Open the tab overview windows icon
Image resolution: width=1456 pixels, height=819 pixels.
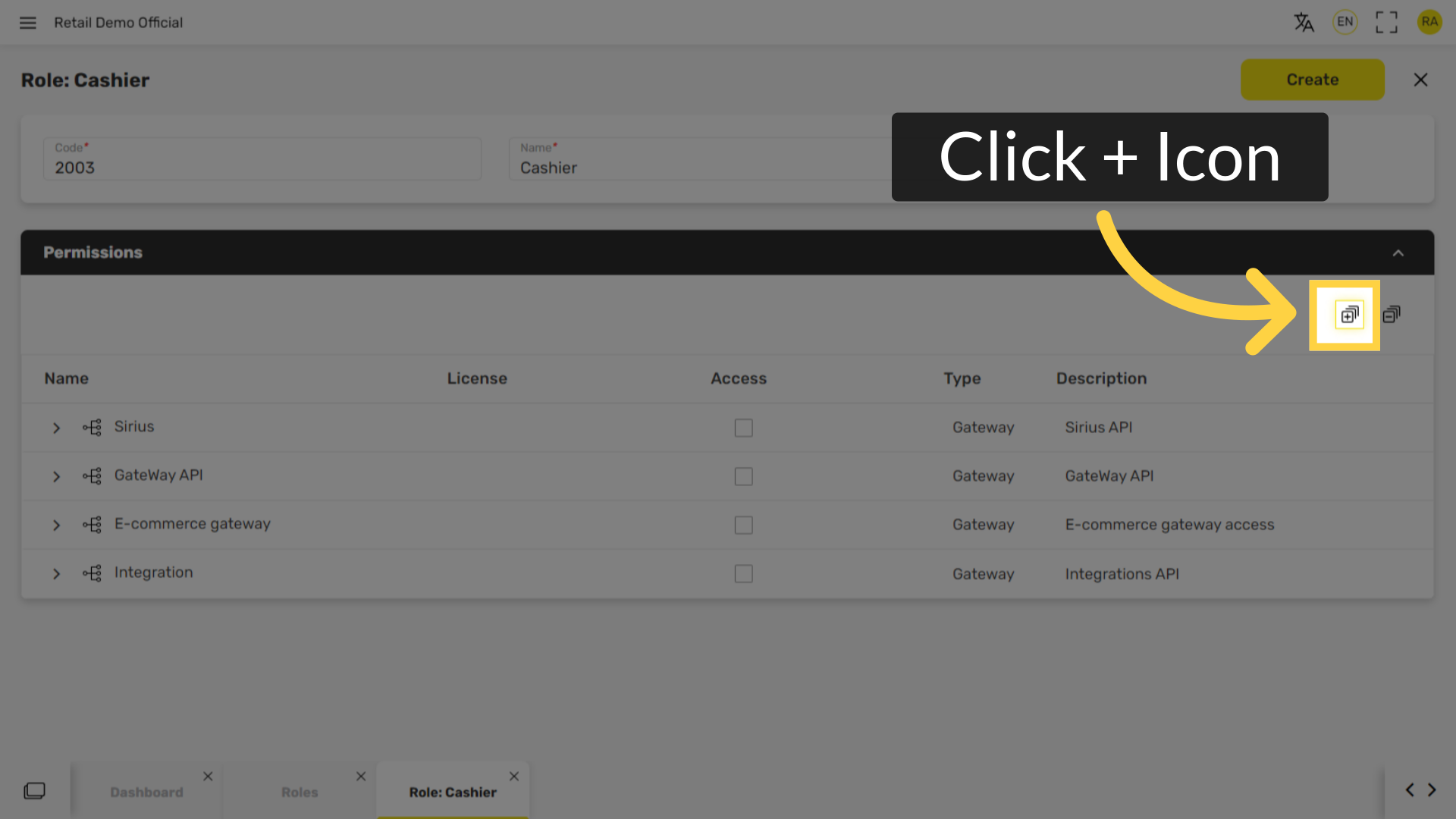34,791
